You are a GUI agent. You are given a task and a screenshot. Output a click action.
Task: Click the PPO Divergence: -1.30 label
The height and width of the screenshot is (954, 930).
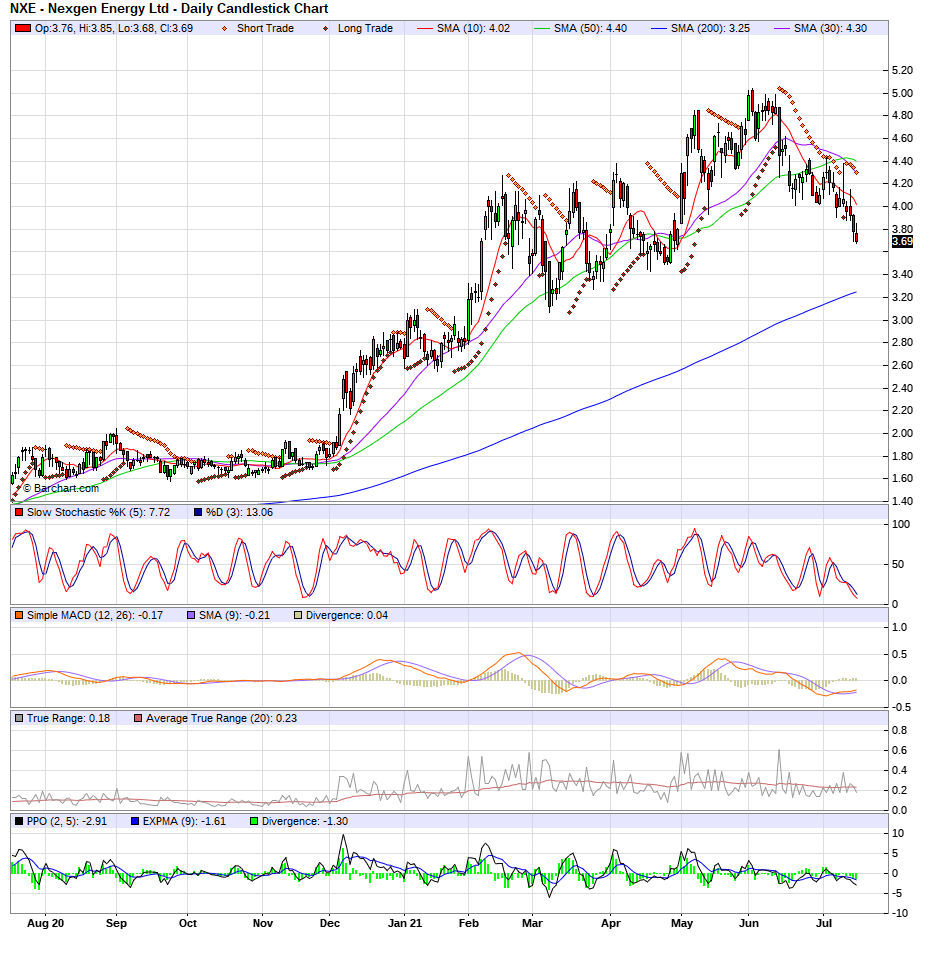[305, 821]
